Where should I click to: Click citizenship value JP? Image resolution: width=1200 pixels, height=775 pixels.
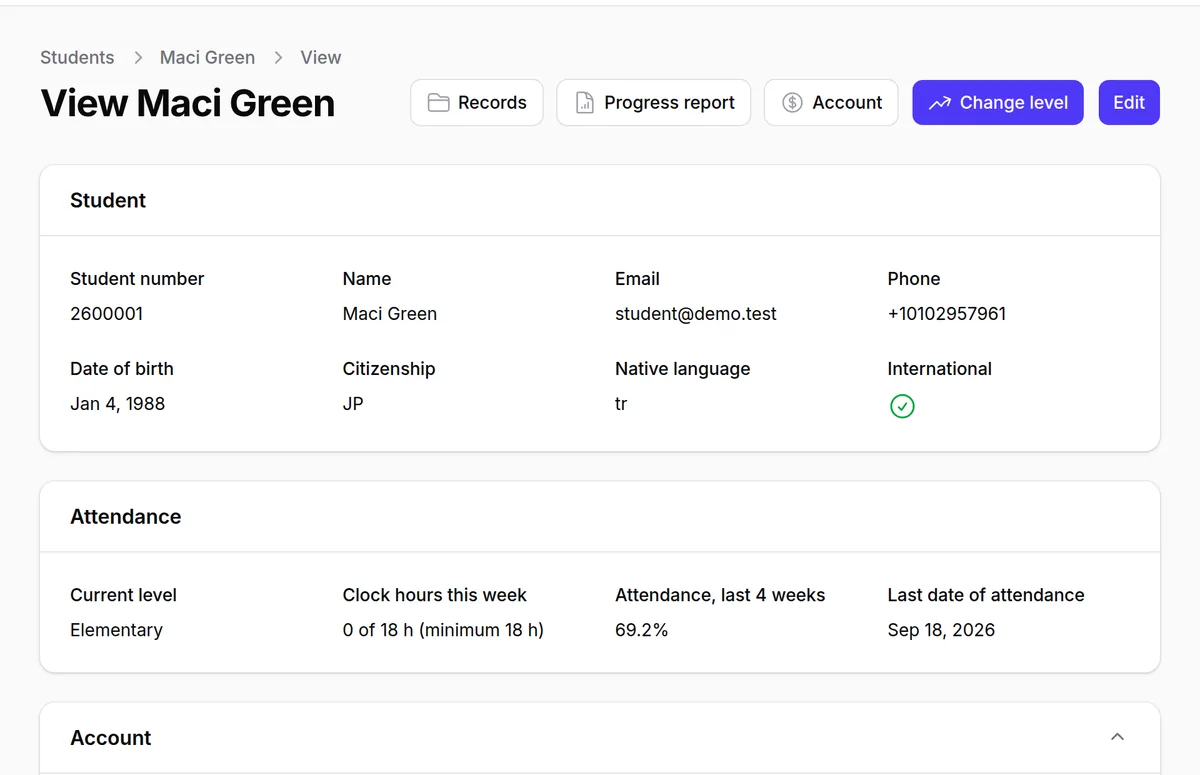353,404
